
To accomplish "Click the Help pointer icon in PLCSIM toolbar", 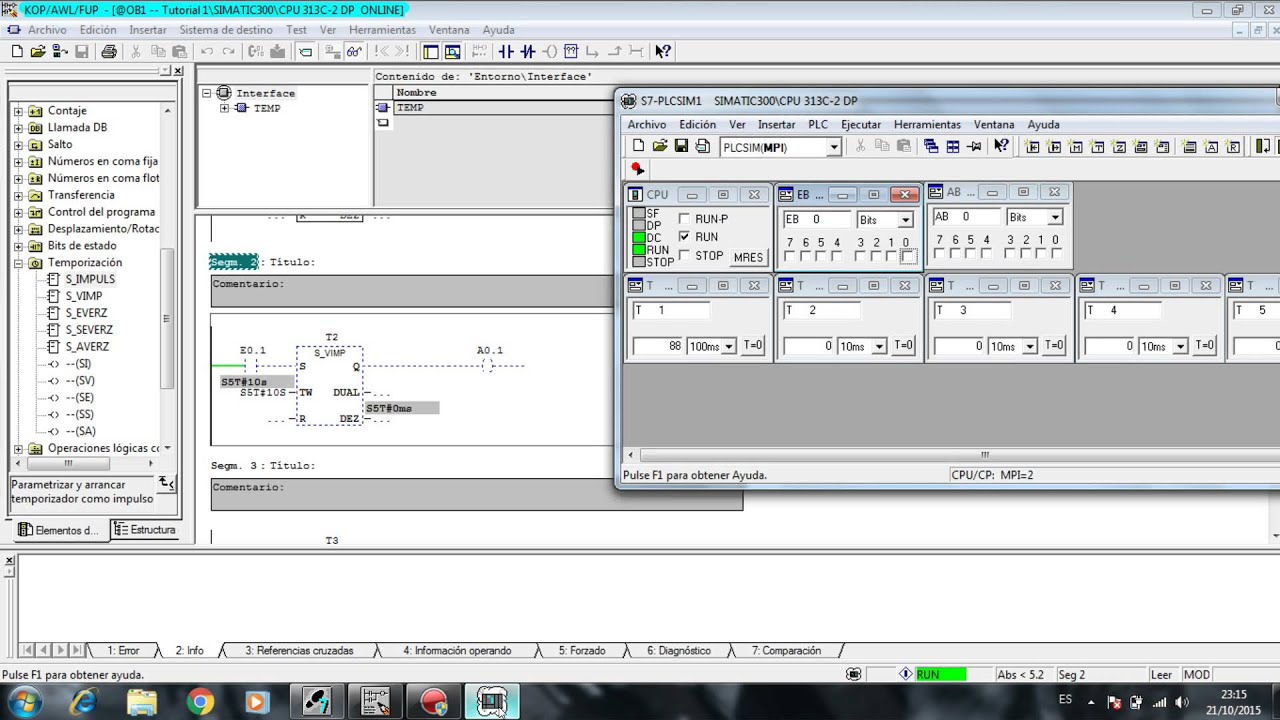I will tap(1001, 146).
